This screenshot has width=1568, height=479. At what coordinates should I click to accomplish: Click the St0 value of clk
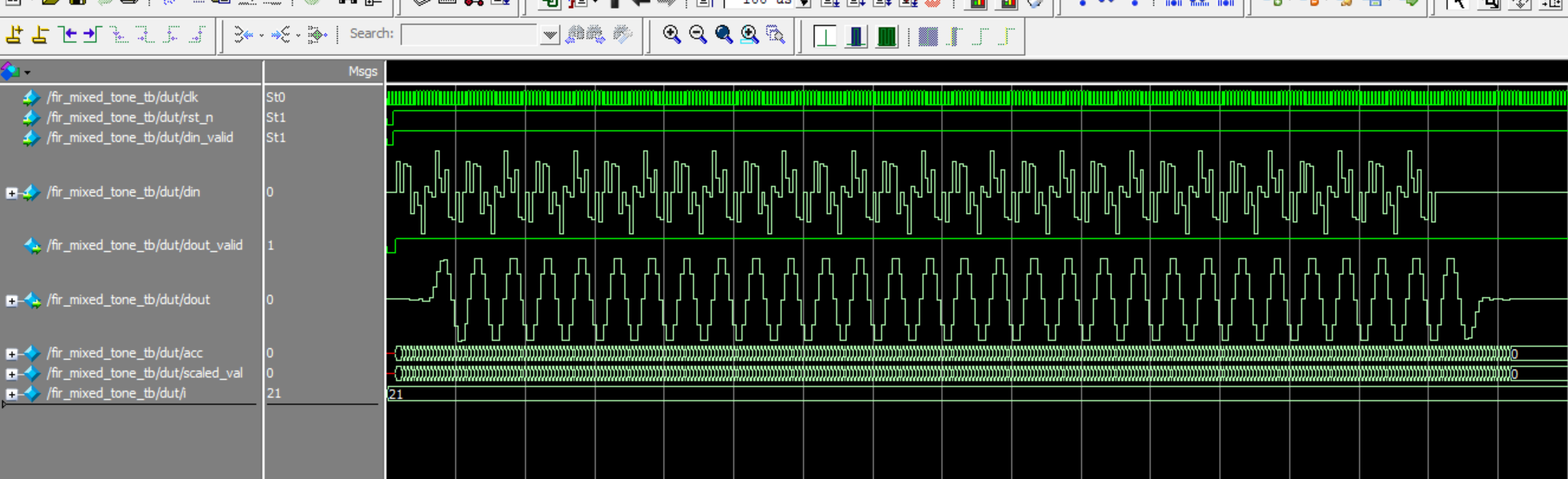coord(275,97)
